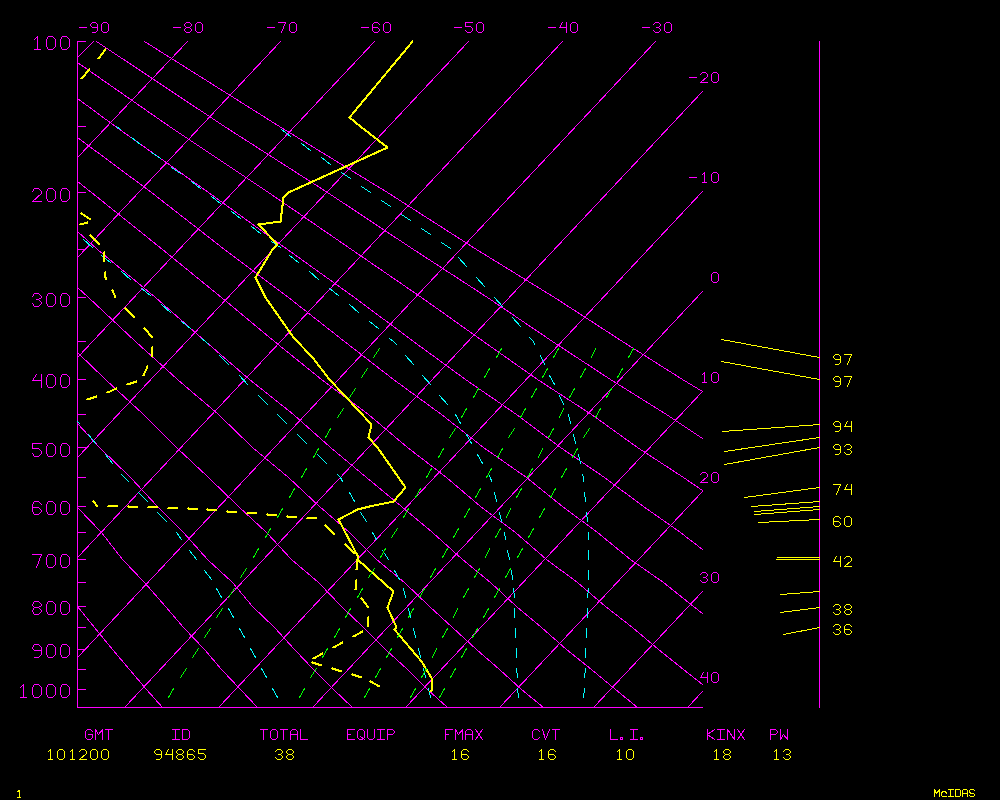Click the L.I. header label

pyautogui.click(x=627, y=735)
